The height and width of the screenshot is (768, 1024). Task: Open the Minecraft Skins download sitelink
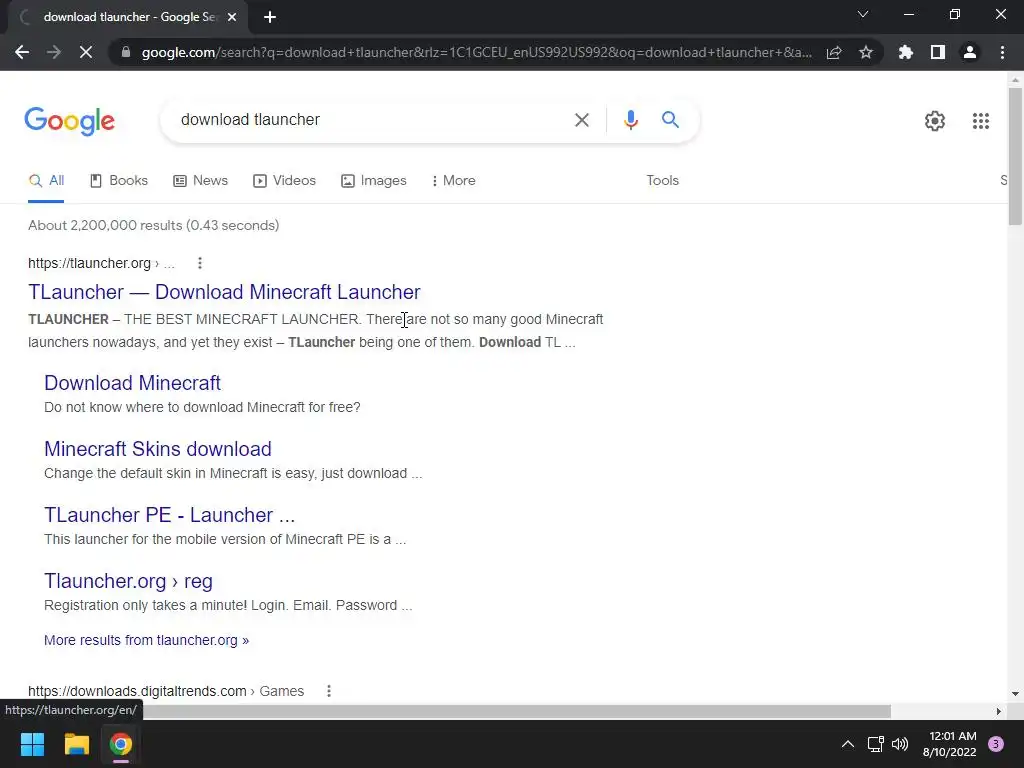tap(158, 449)
